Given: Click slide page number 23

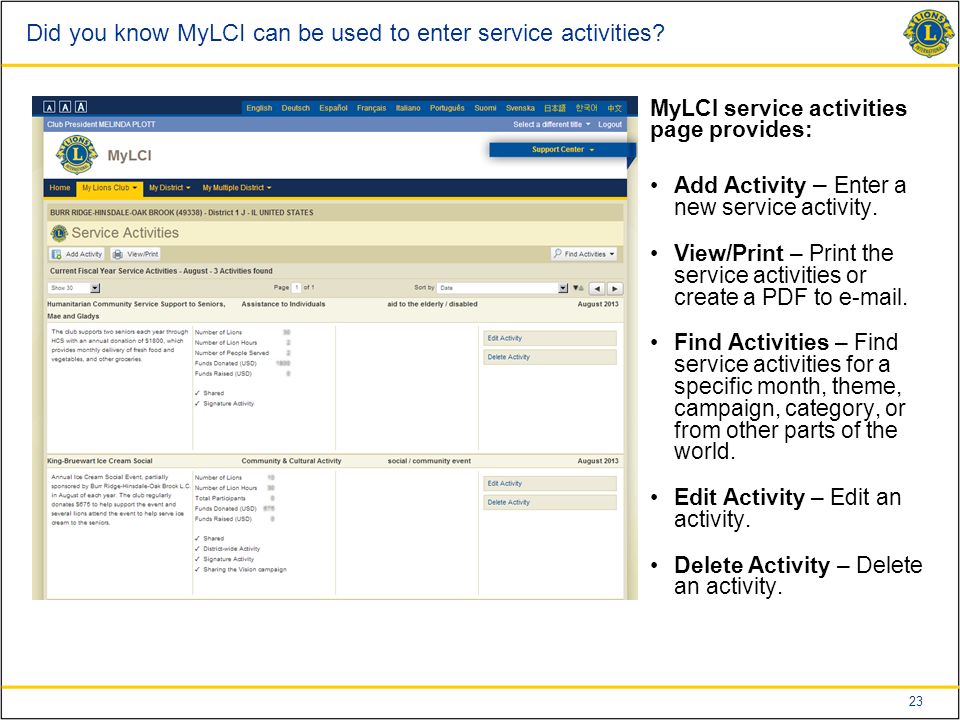Looking at the screenshot, I should click(x=916, y=701).
